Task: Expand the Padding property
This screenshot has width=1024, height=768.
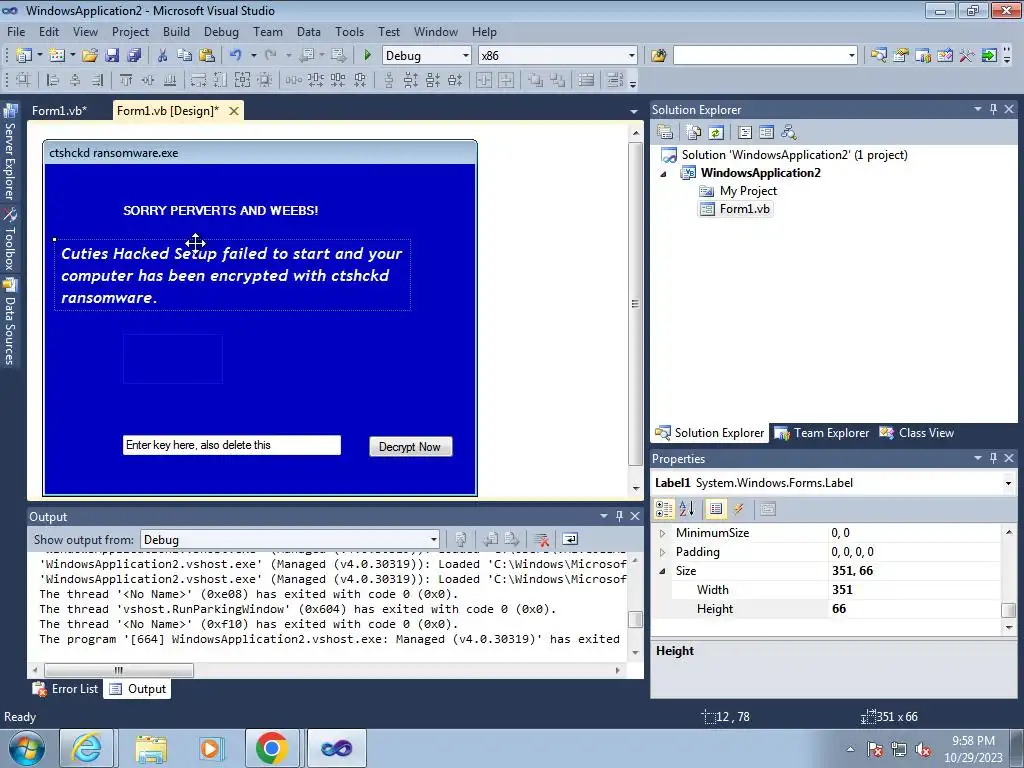Action: (662, 552)
